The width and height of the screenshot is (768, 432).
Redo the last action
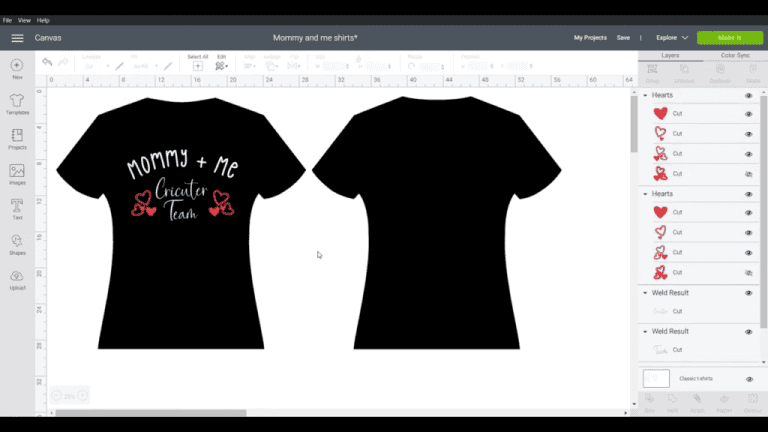click(x=63, y=62)
